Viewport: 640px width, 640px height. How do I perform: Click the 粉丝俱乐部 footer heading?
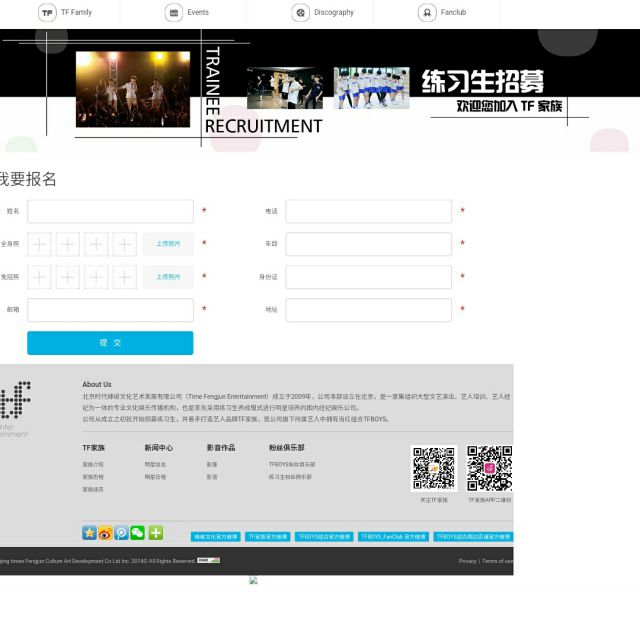(x=287, y=448)
